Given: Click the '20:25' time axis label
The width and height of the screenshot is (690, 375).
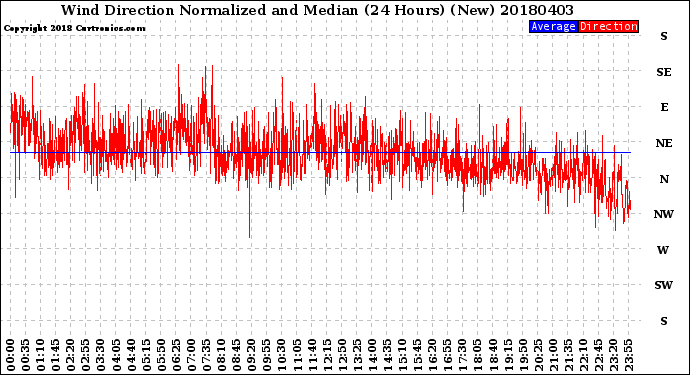Looking at the screenshot, I should (x=537, y=355).
